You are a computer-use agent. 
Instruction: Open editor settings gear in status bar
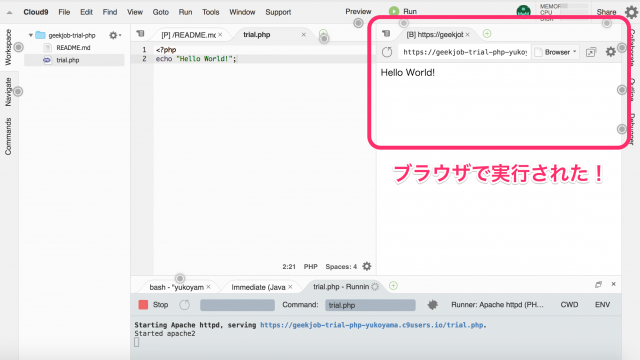(x=367, y=267)
